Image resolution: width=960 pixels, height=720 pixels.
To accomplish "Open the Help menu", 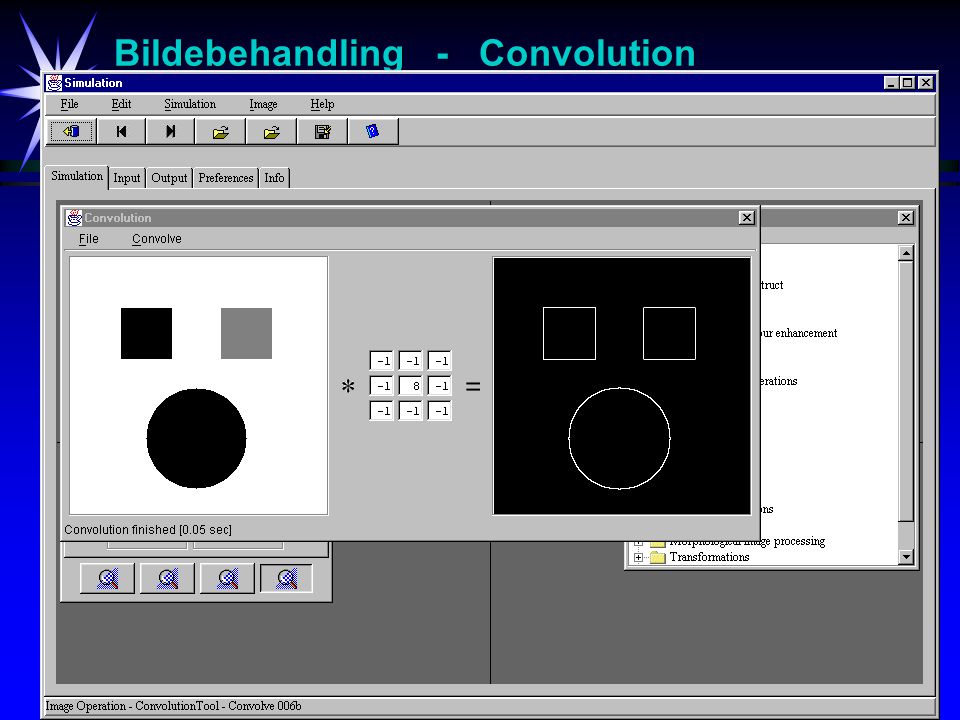I will click(322, 104).
